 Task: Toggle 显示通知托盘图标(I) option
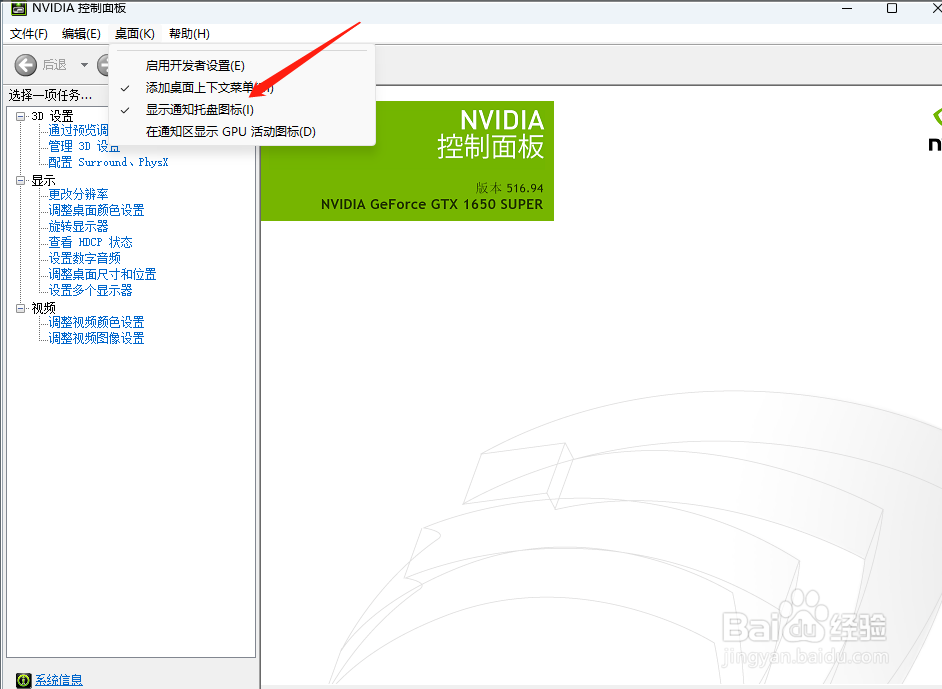(x=242, y=109)
